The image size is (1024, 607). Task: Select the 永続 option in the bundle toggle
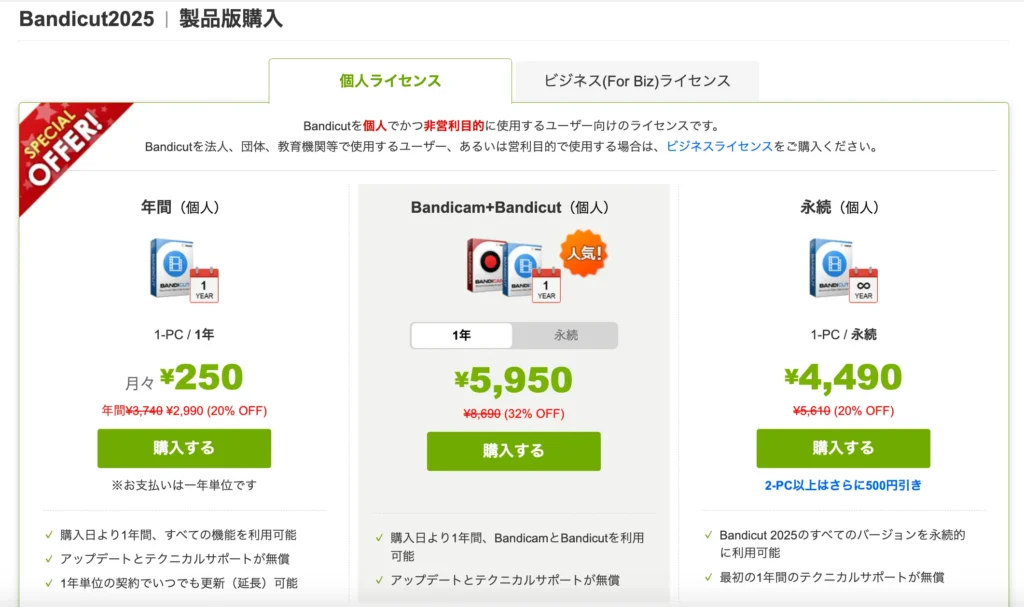pyautogui.click(x=565, y=336)
